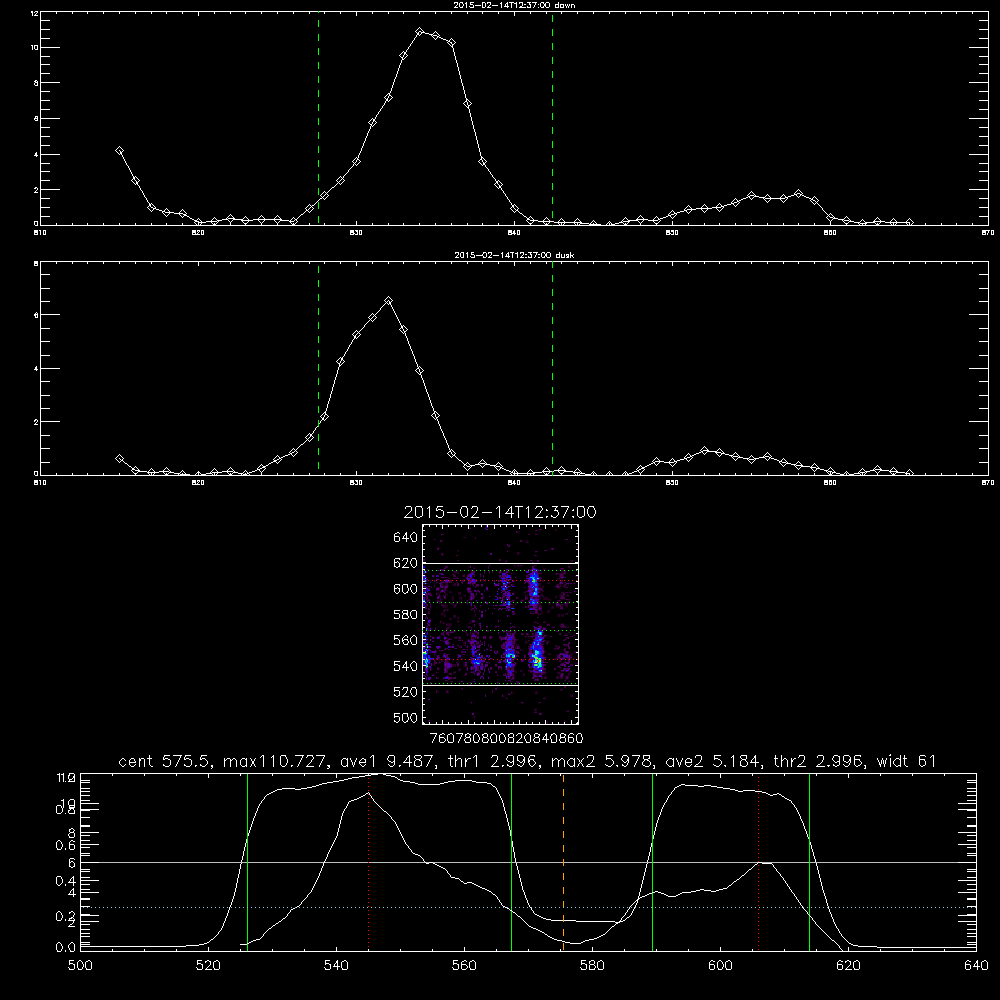
Task: Click the 'max2 5.978' value
Action: coord(599,761)
